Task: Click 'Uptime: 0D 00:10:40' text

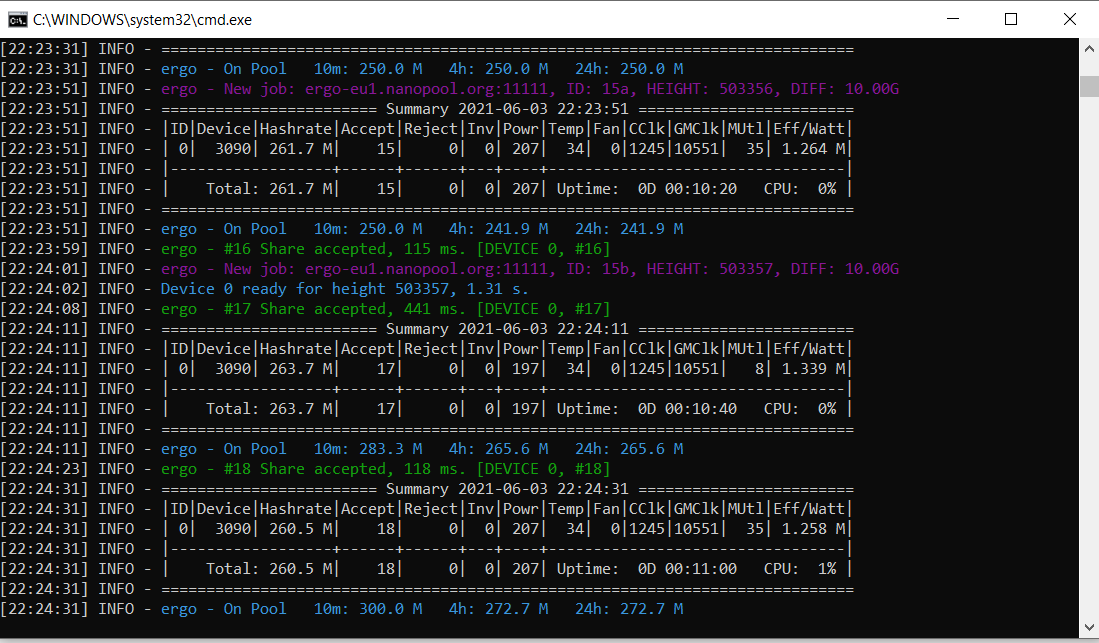Action: pos(647,409)
